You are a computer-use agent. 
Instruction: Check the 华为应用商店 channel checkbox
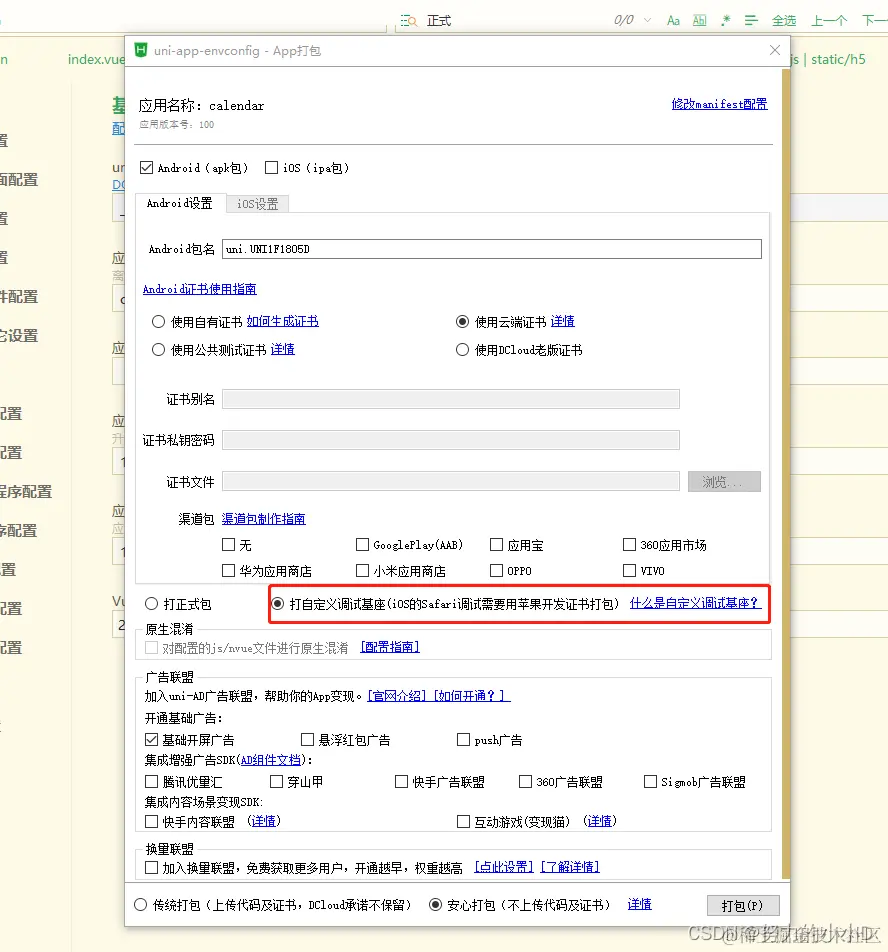pos(228,571)
